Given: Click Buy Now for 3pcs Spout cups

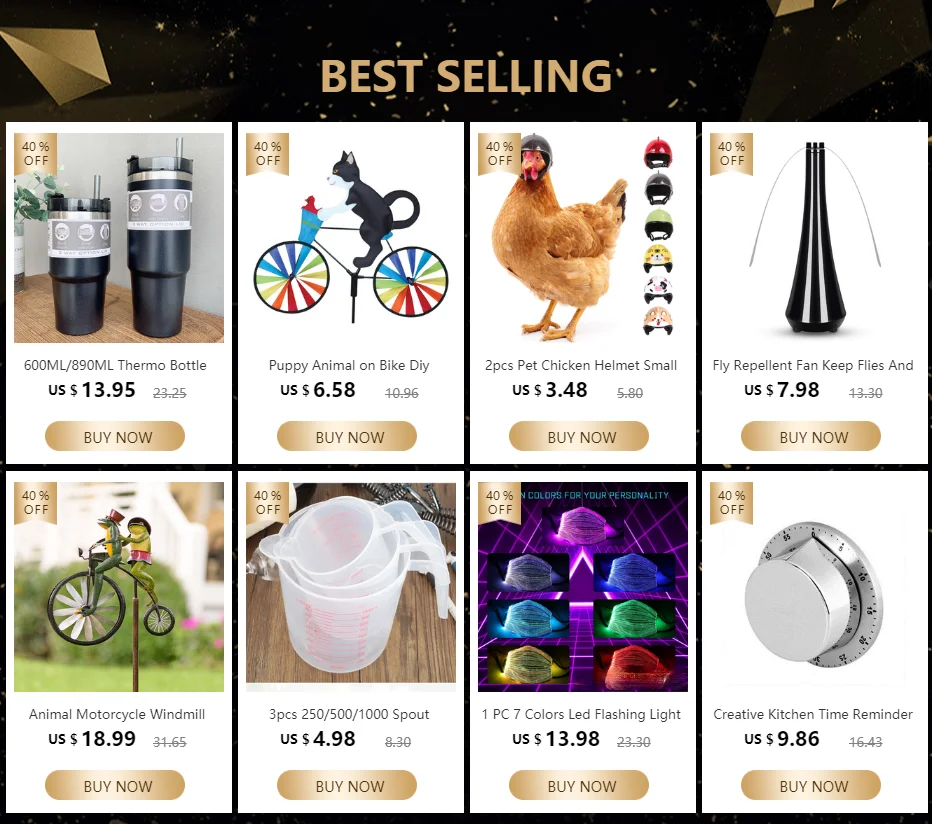Looking at the screenshot, I should (347, 785).
